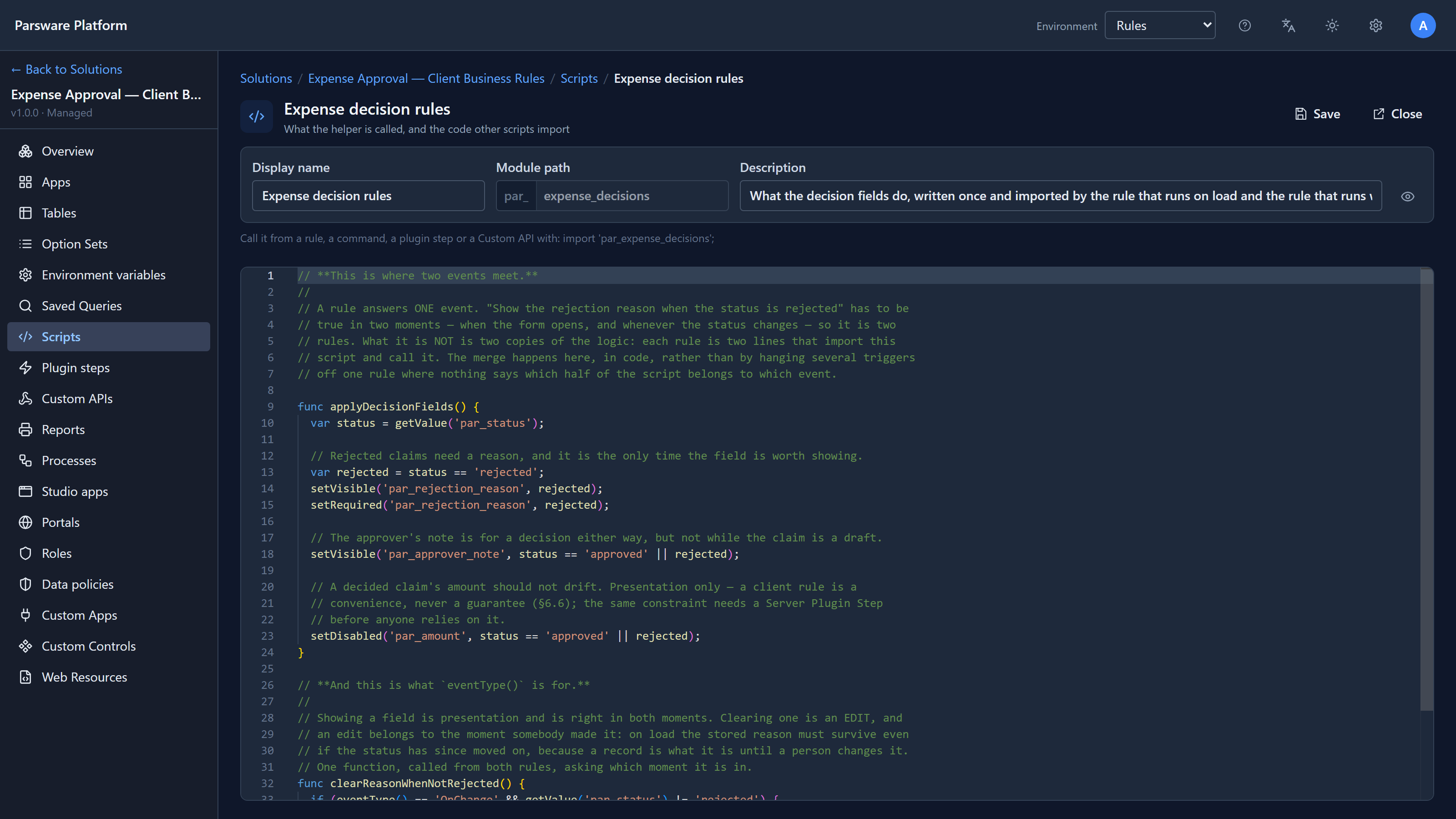The image size is (1456, 819).
Task: Click the Roles shield icon
Action: (25, 553)
